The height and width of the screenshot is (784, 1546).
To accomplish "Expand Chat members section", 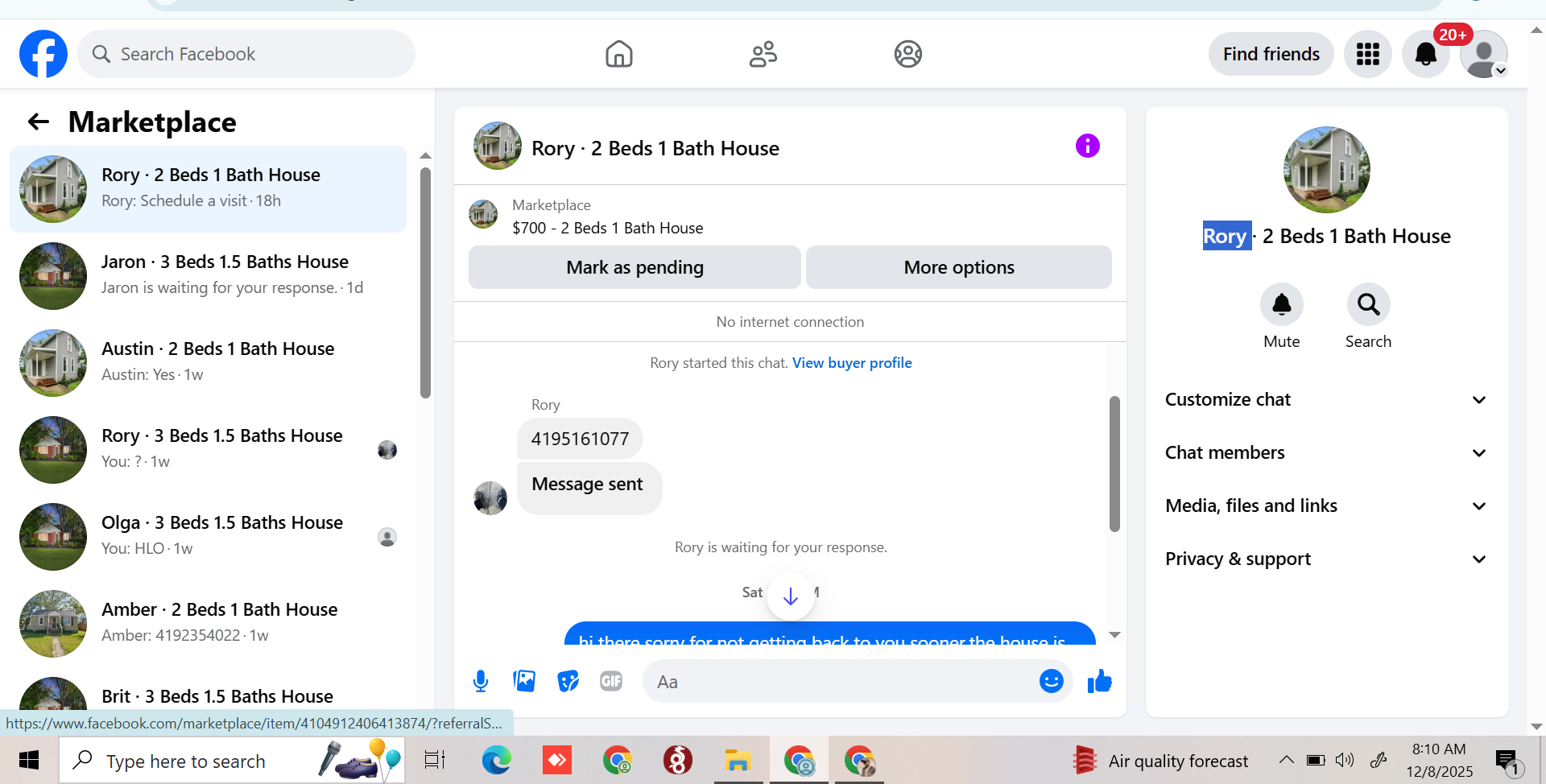I will point(1326,453).
